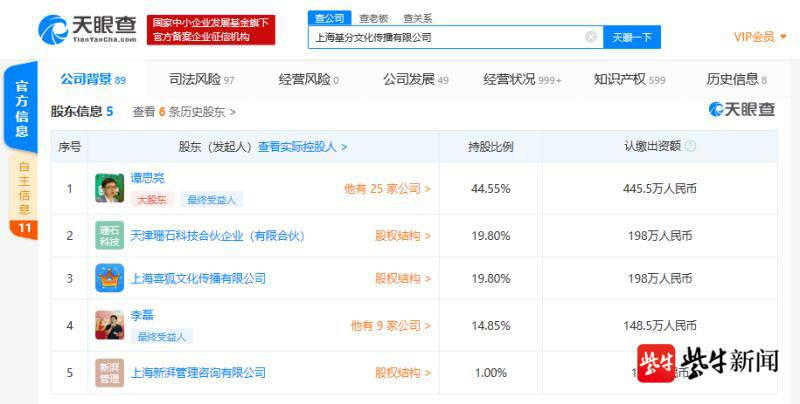The width and height of the screenshot is (800, 404).
Task: Clear the search box with the X icon
Action: click(x=590, y=37)
